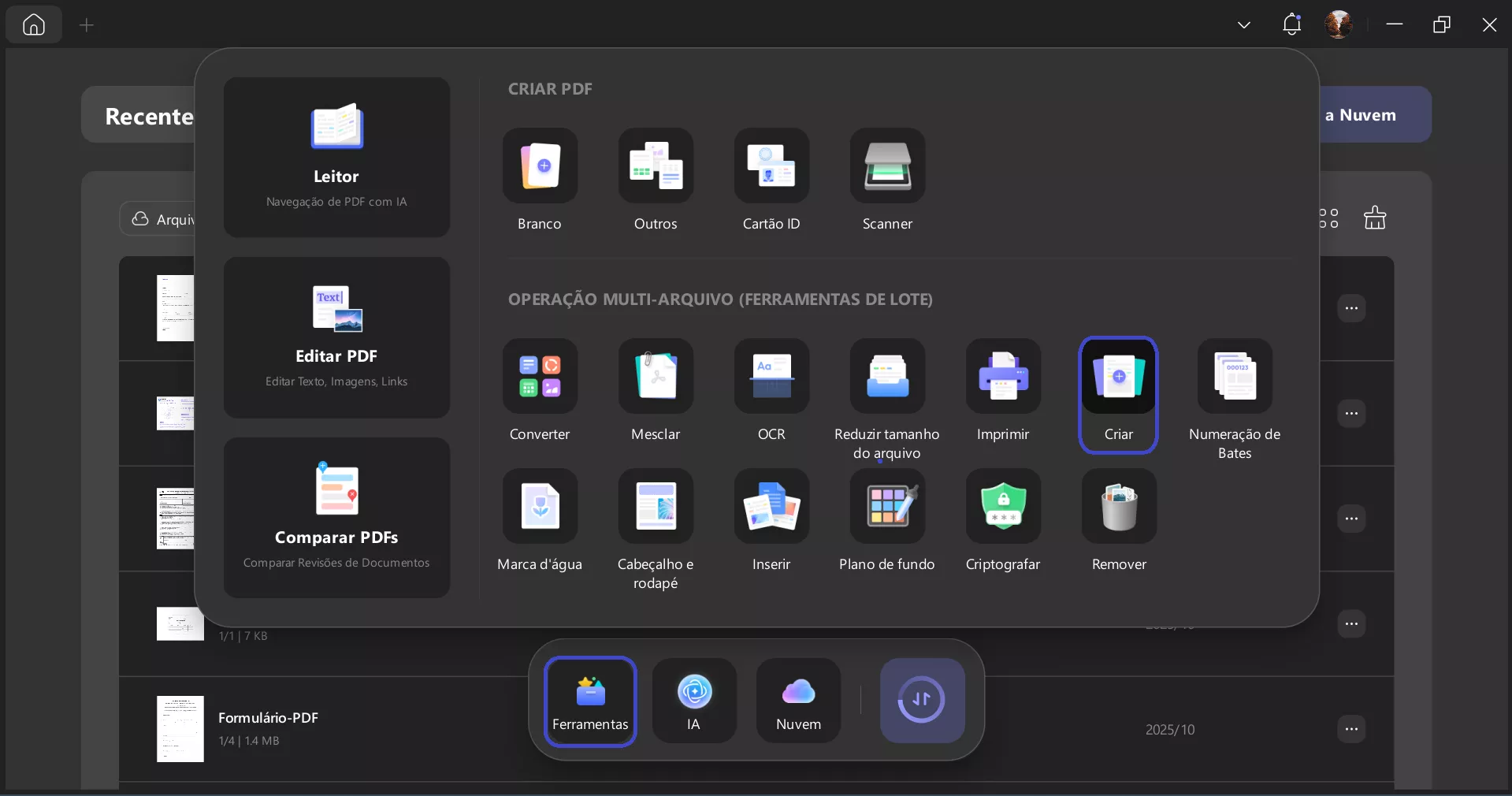Switch to Ferramentas in the bottom dock
The height and width of the screenshot is (796, 1512).
(590, 701)
